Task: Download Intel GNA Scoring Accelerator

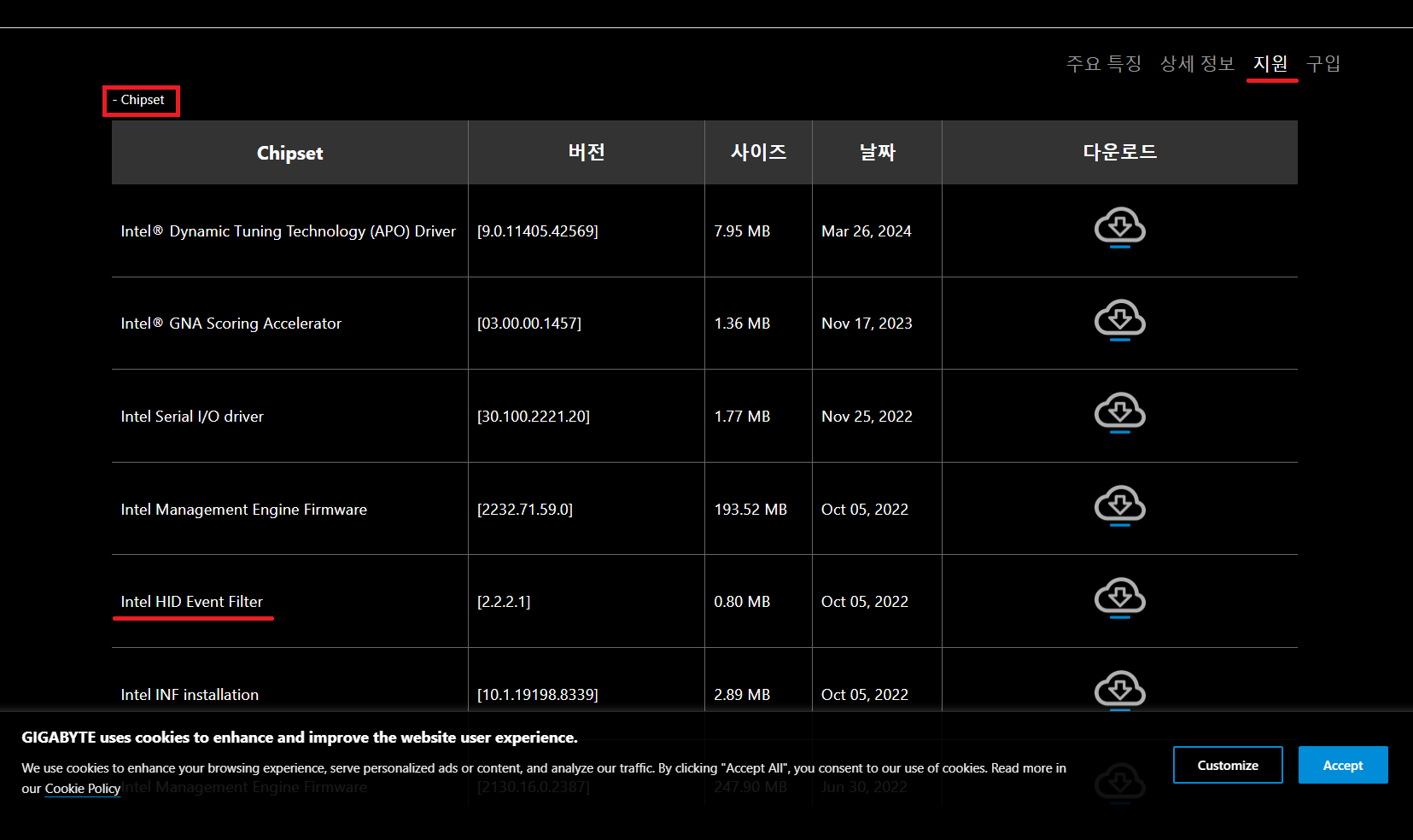Action: 1119,319
